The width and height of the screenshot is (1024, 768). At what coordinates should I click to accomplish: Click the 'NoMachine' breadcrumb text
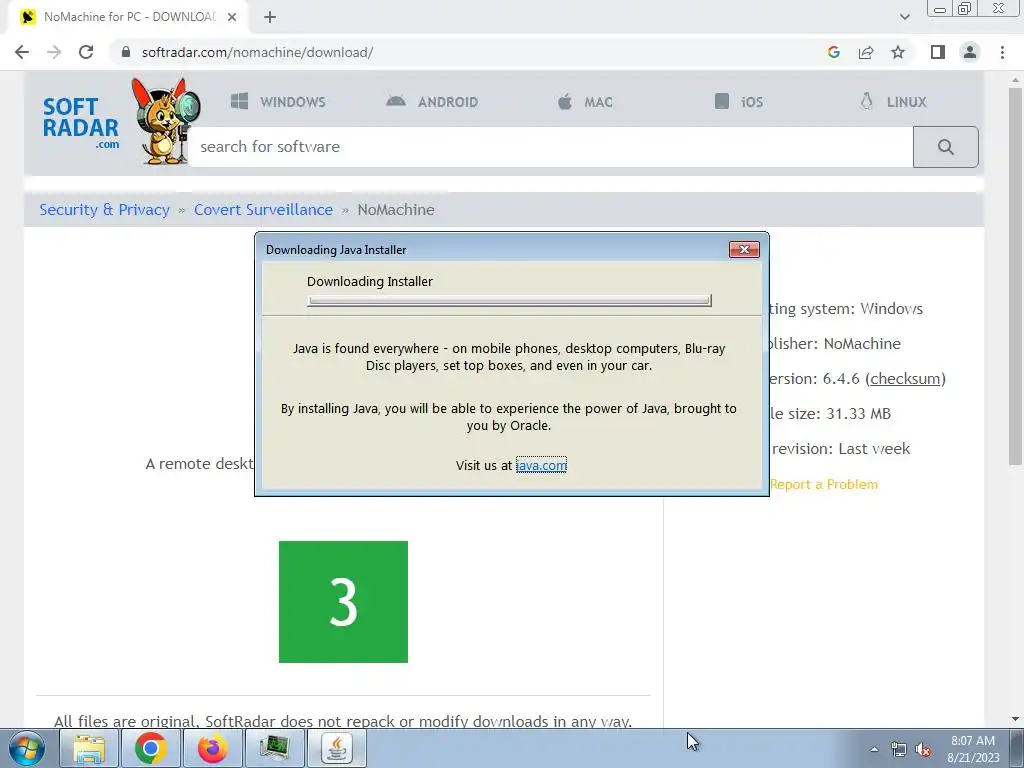pos(396,210)
